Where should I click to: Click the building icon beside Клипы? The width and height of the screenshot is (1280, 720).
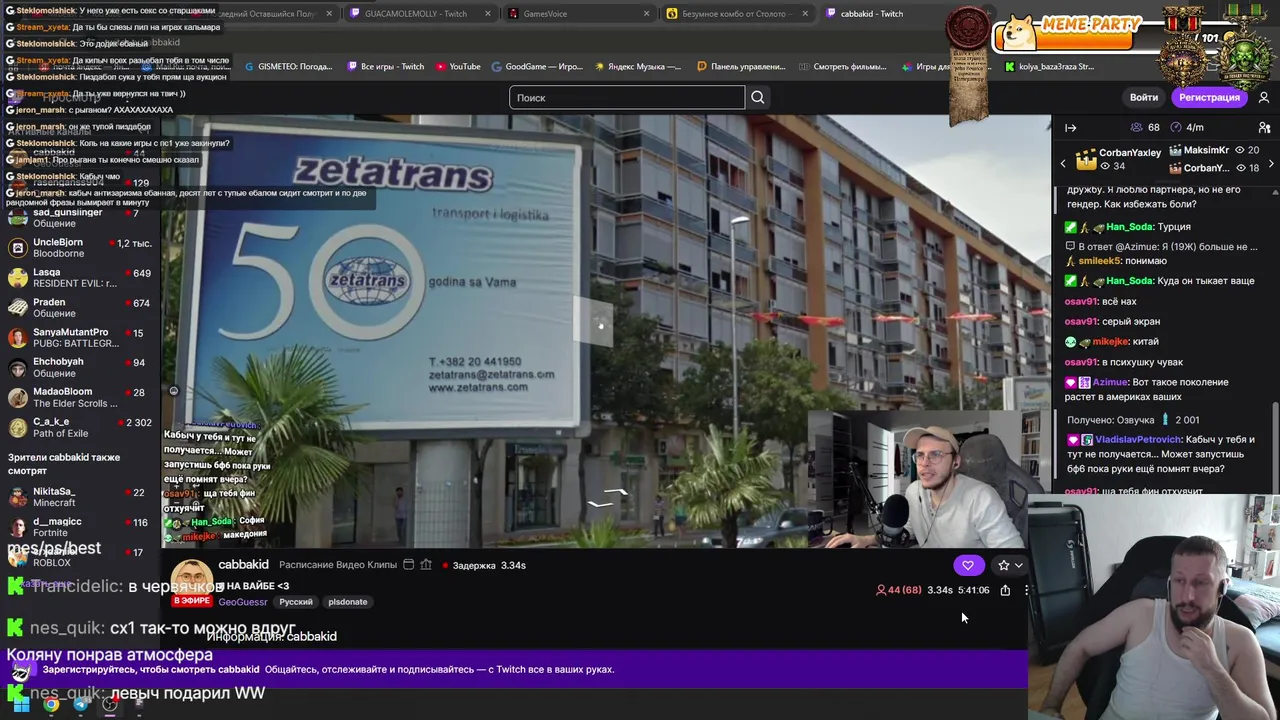pyautogui.click(x=426, y=565)
